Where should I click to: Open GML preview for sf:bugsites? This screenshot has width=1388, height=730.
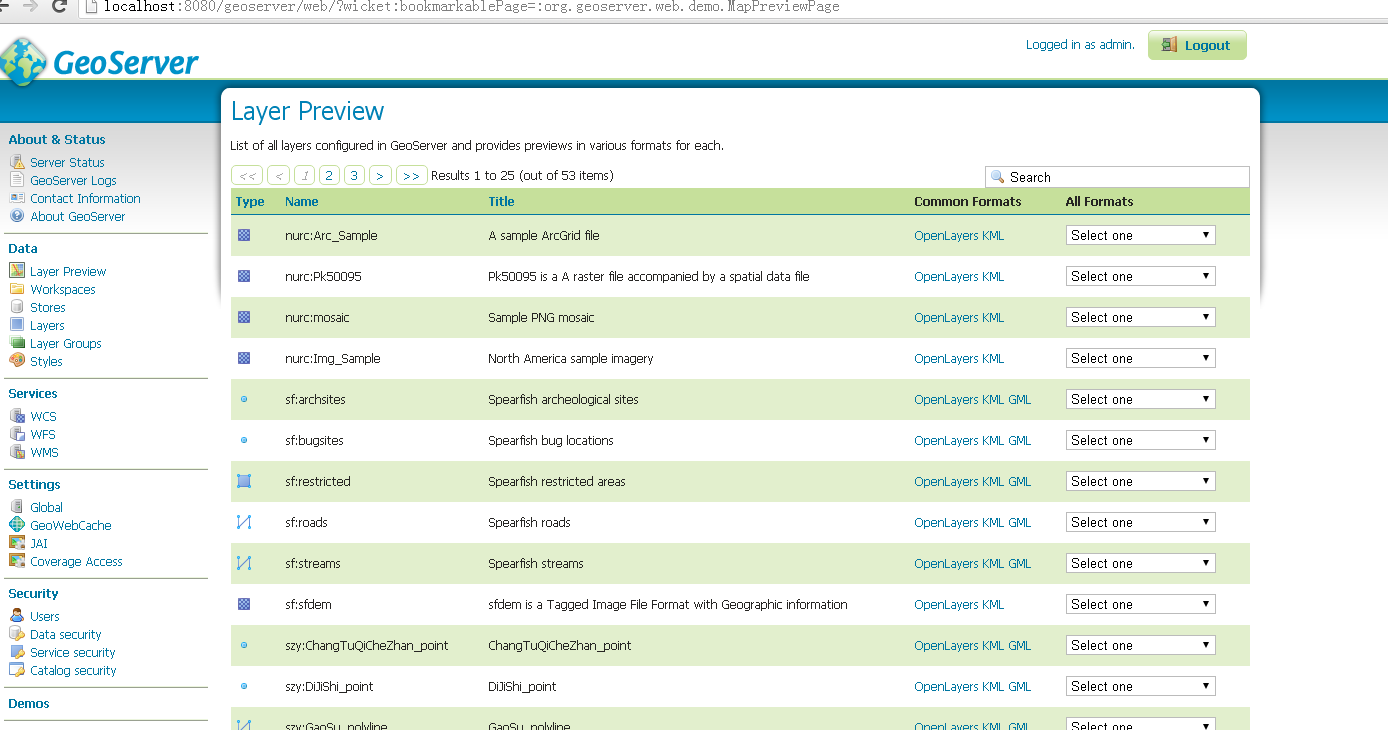click(1019, 440)
